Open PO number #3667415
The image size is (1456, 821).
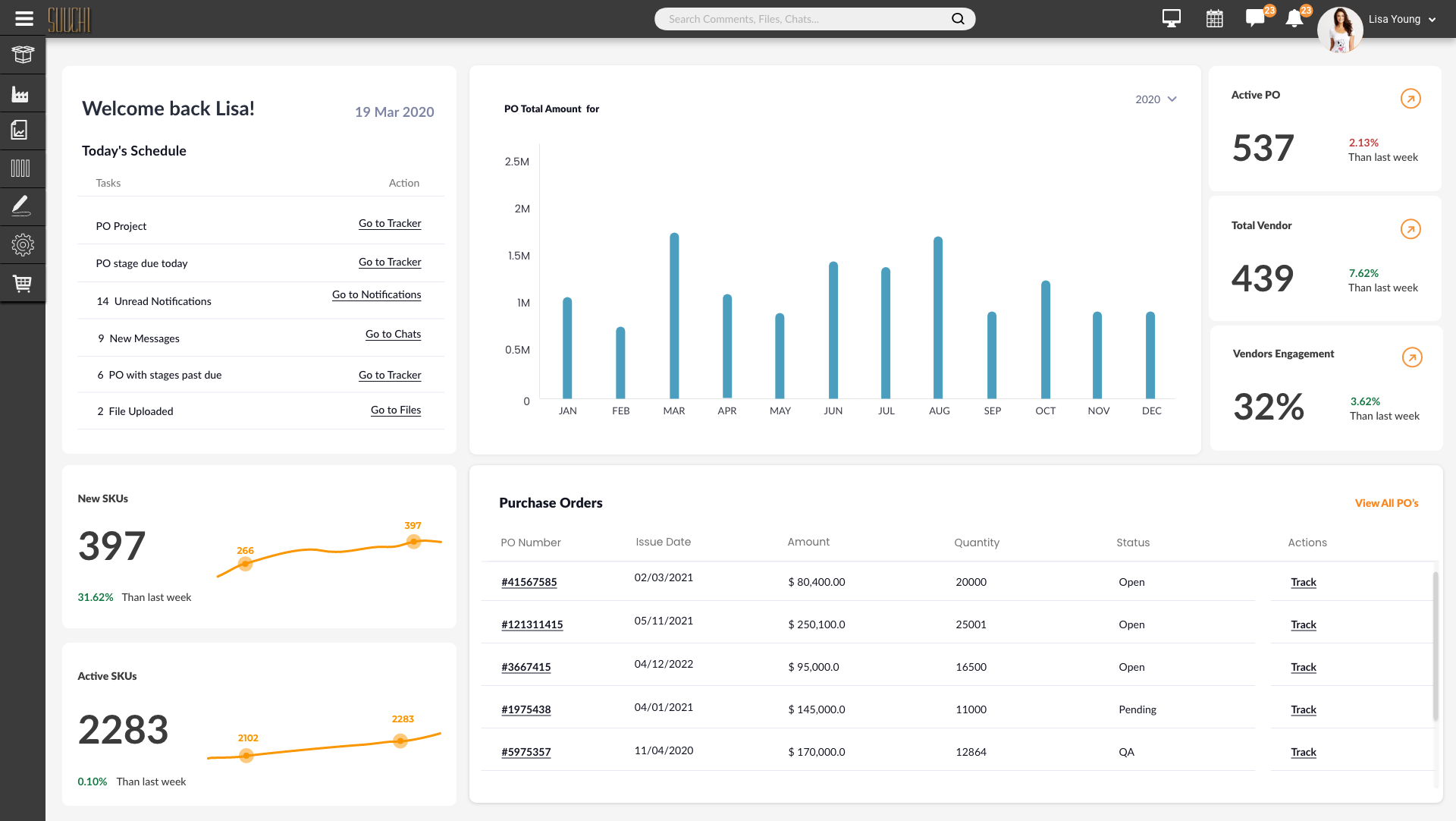526,667
